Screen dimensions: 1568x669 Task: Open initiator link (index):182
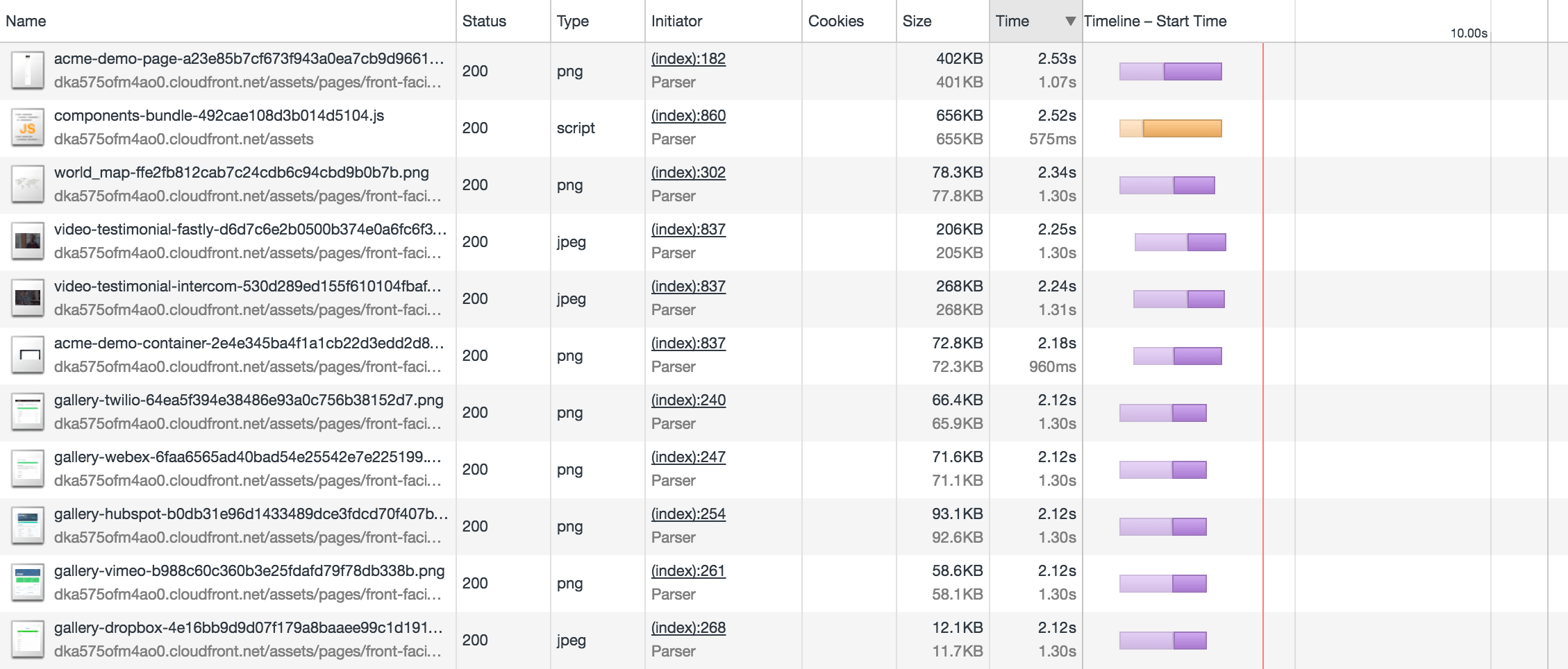[x=688, y=59]
